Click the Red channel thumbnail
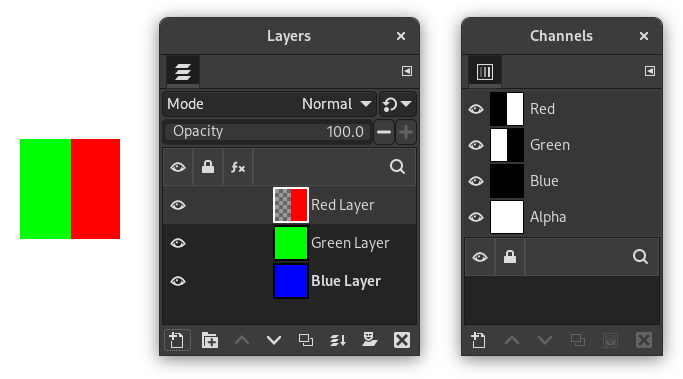 [507, 109]
